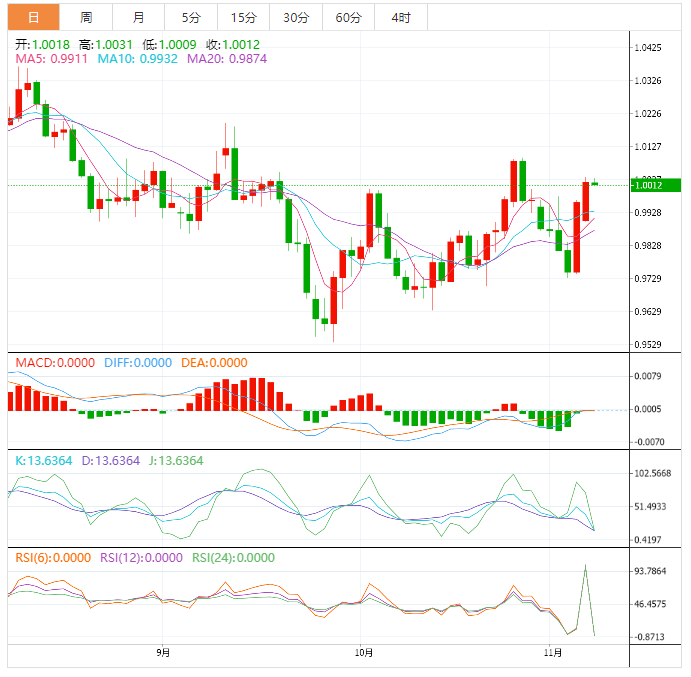Screen dimensions: 691x677
Task: Click the opening price 开:1.0018
Action: click(42, 45)
